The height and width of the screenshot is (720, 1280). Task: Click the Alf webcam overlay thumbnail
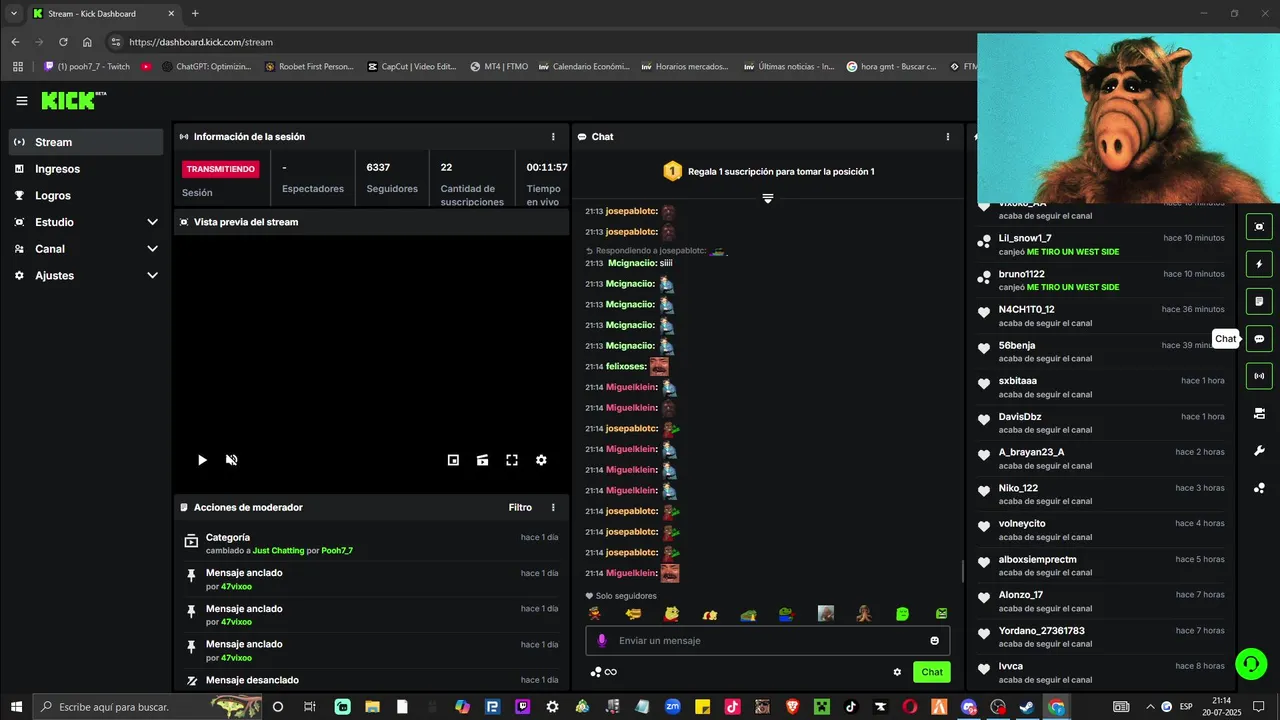click(1128, 119)
